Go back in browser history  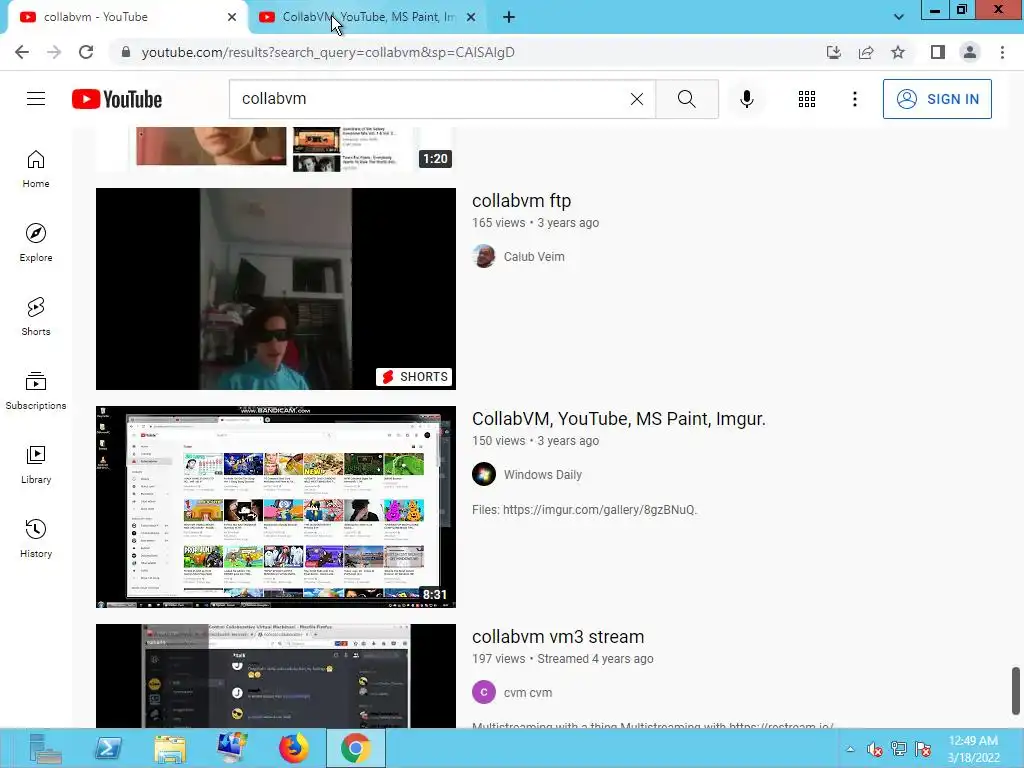click(x=22, y=52)
